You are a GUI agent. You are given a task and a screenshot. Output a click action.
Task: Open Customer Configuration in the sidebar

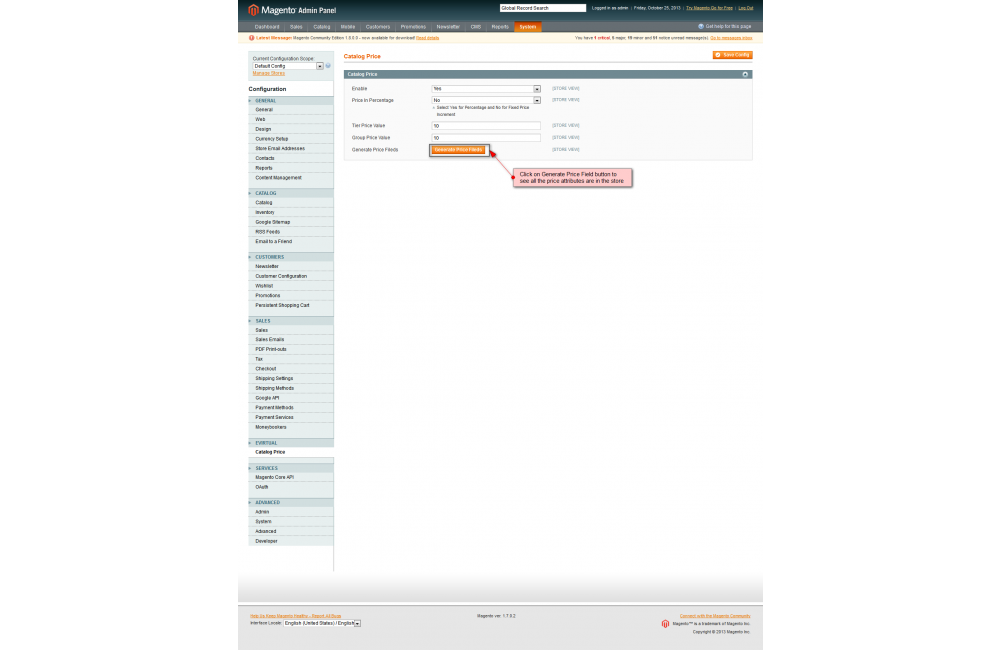[x=291, y=276]
